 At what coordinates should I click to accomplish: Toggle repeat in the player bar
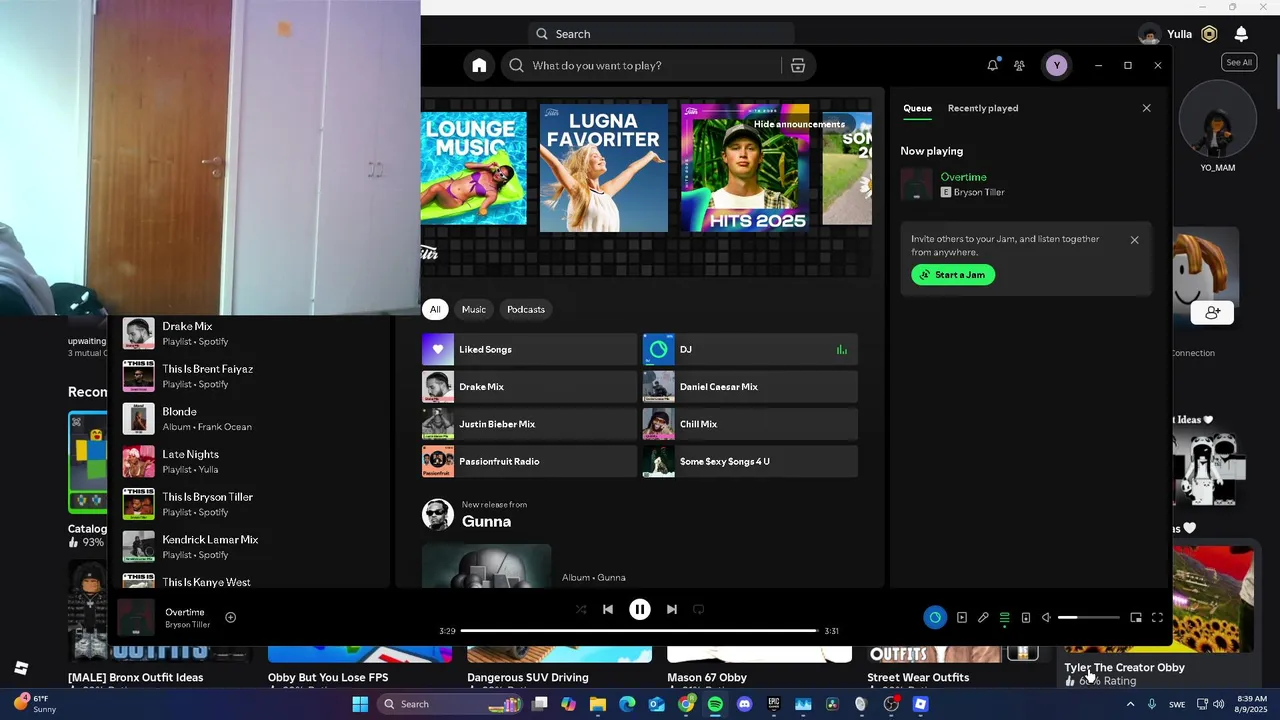(x=699, y=609)
